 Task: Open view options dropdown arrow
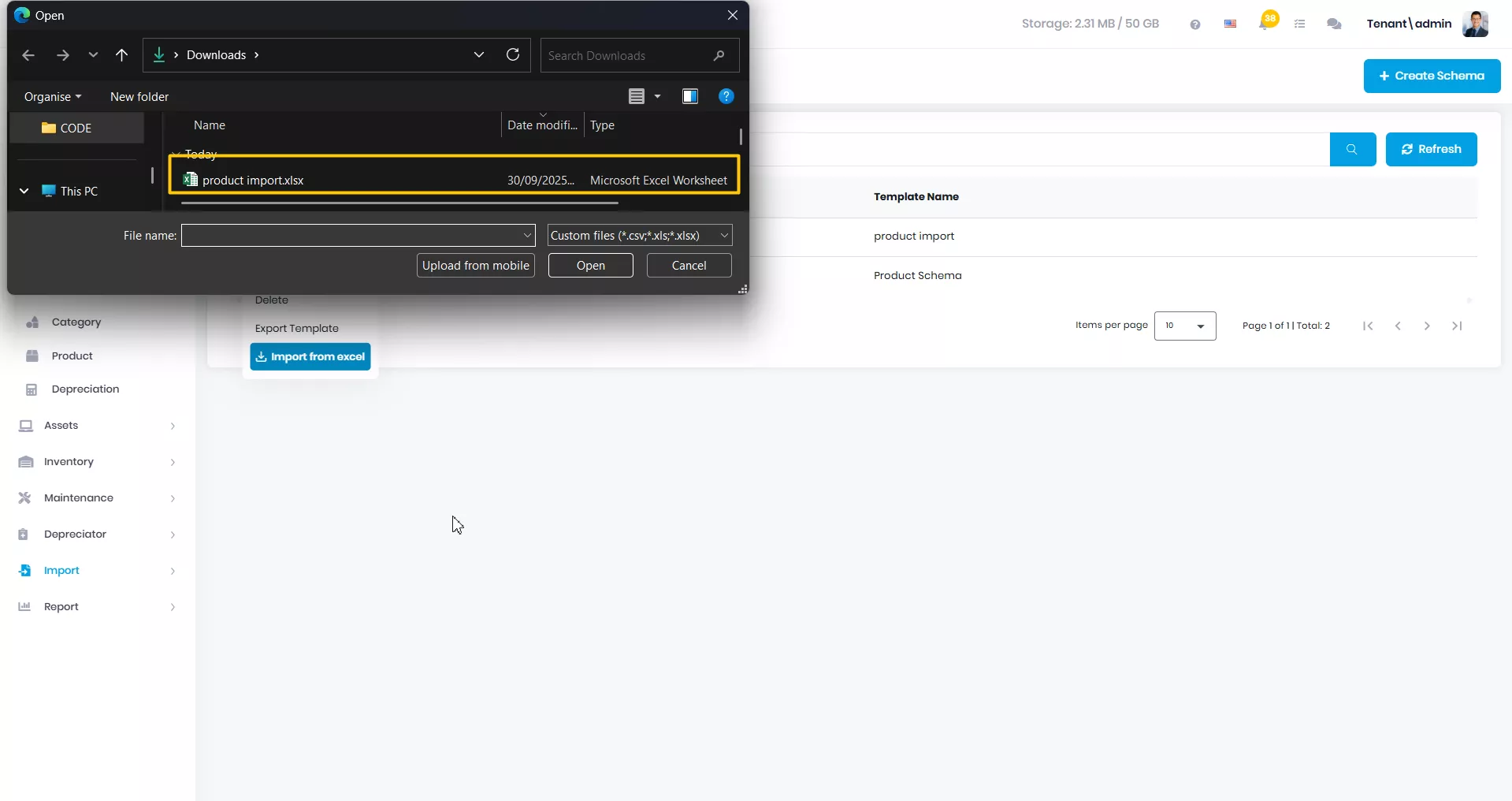tap(657, 96)
